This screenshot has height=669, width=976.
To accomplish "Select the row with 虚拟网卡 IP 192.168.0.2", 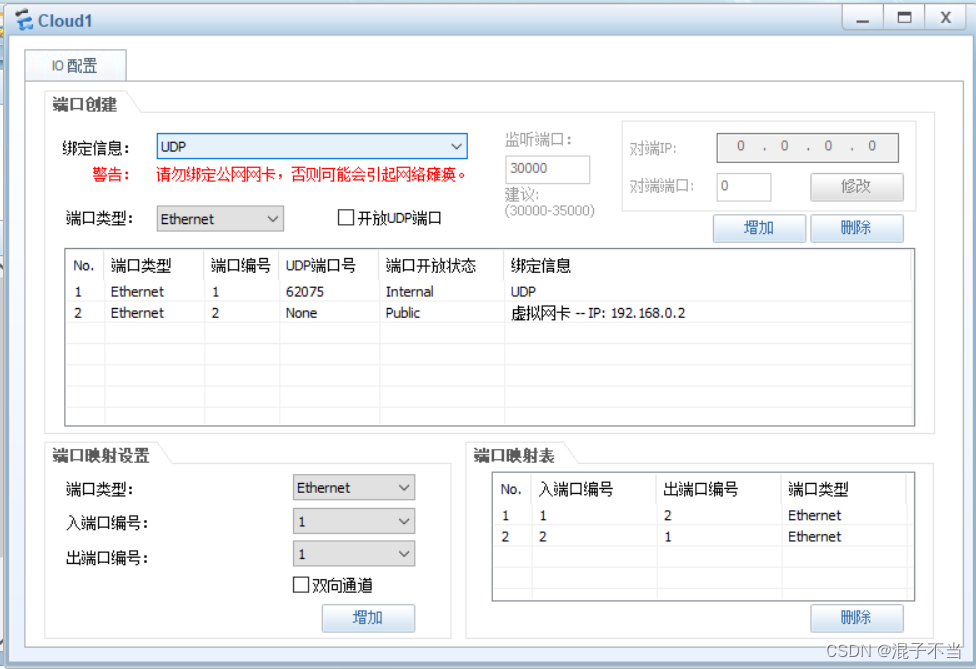I will point(489,312).
